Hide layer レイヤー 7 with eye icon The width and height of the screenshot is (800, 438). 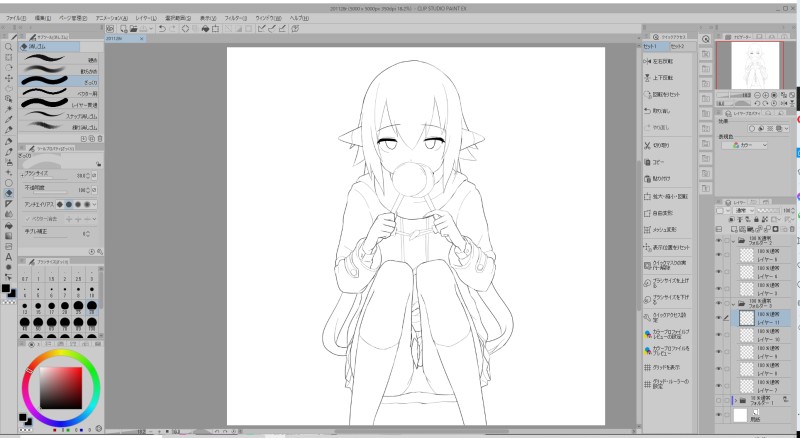pyautogui.click(x=719, y=386)
